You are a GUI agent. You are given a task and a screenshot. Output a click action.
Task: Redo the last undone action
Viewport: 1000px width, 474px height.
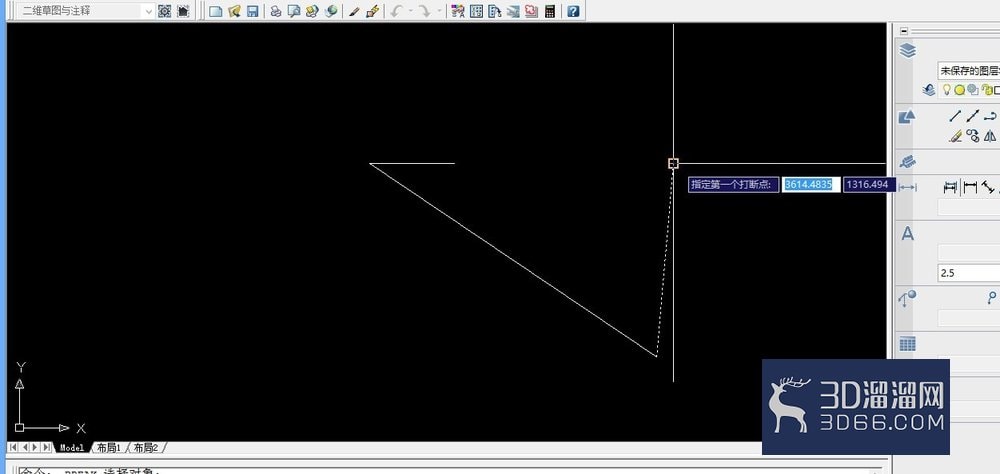(425, 11)
